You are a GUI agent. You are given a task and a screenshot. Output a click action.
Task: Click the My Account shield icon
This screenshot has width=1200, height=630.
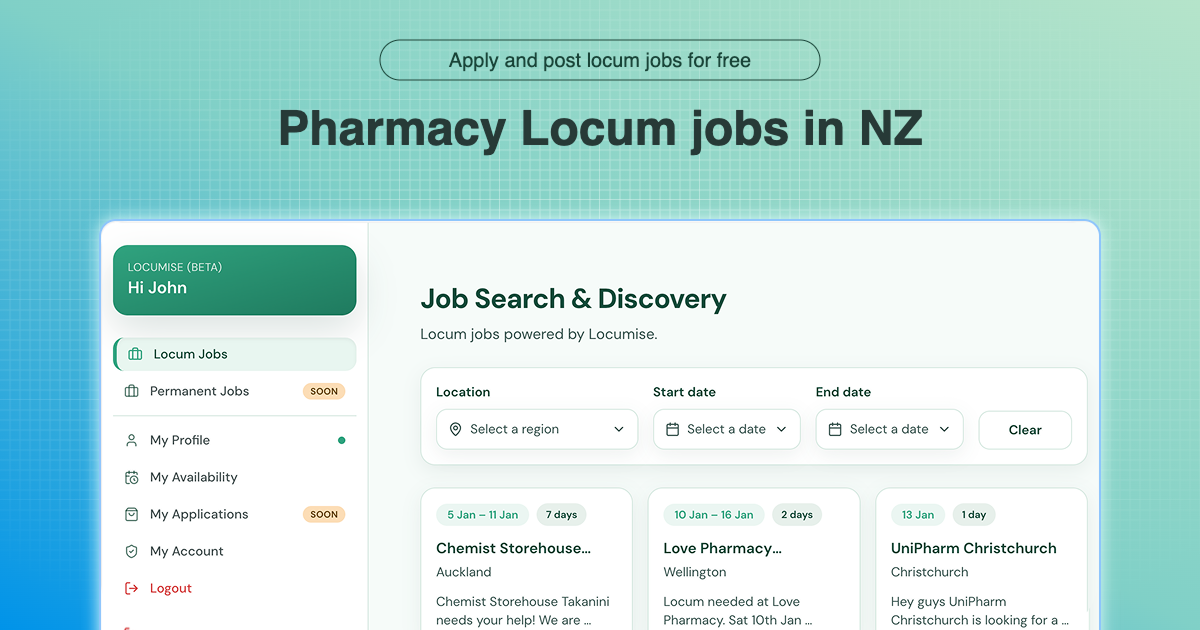[x=131, y=551]
